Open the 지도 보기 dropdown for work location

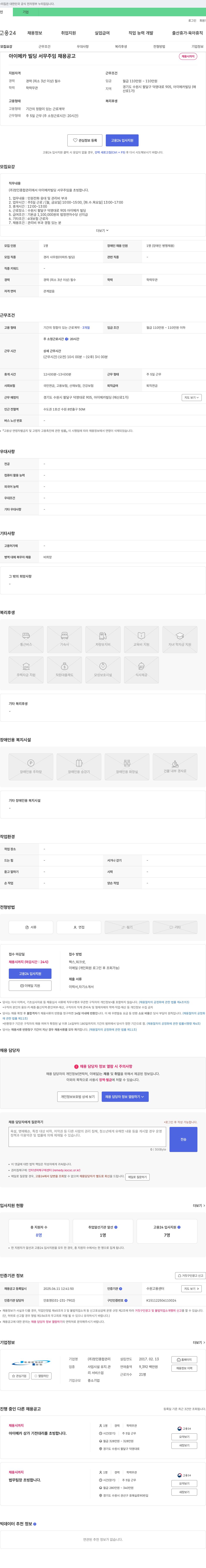point(191,398)
